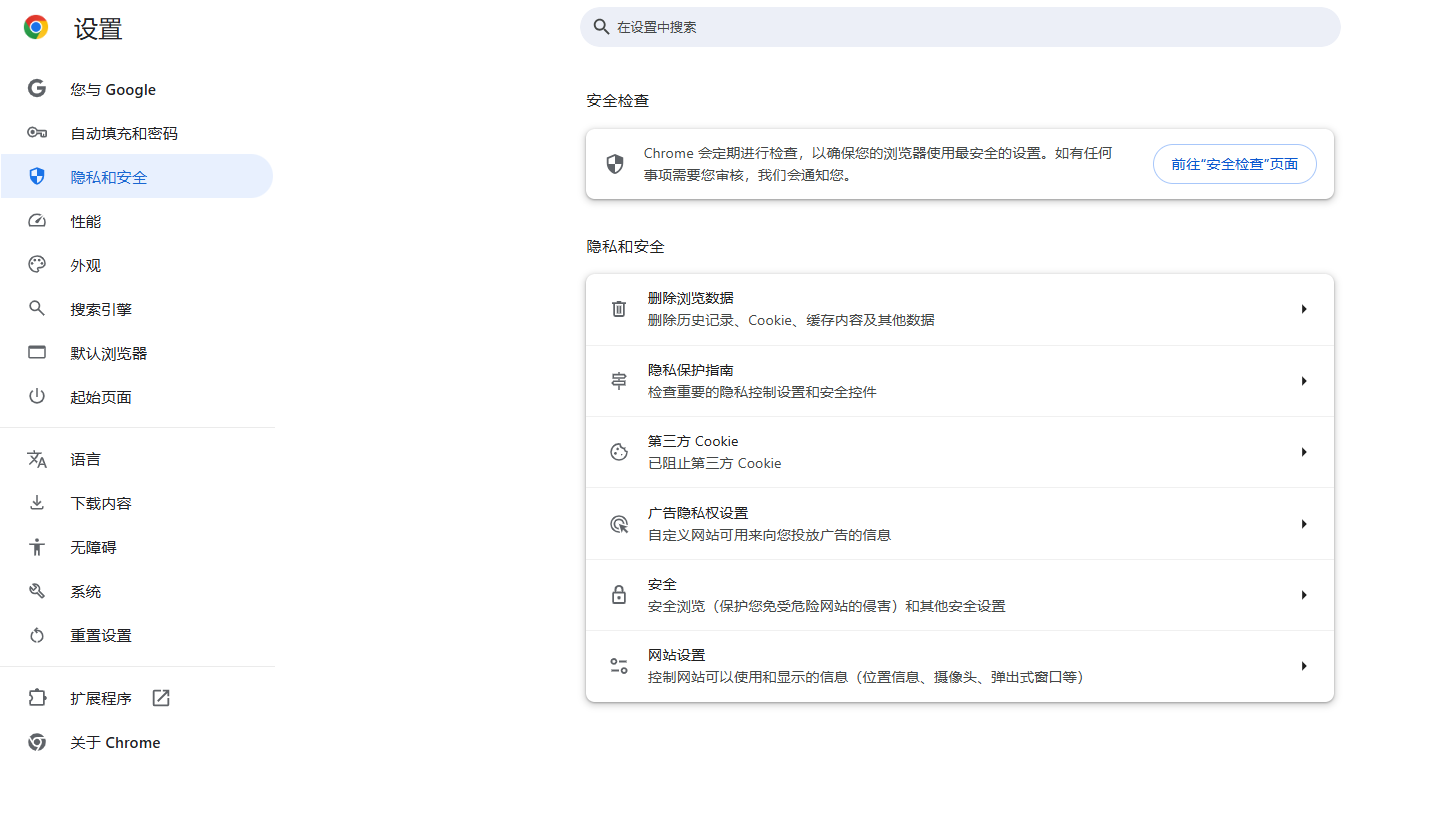Image resolution: width=1441 pixels, height=840 pixels.
Task: Click the power icon for 起始页面
Action: pyautogui.click(x=37, y=397)
